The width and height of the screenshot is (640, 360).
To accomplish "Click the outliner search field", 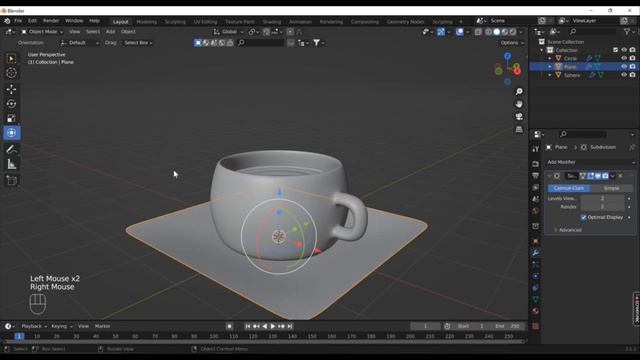I will click(x=592, y=31).
